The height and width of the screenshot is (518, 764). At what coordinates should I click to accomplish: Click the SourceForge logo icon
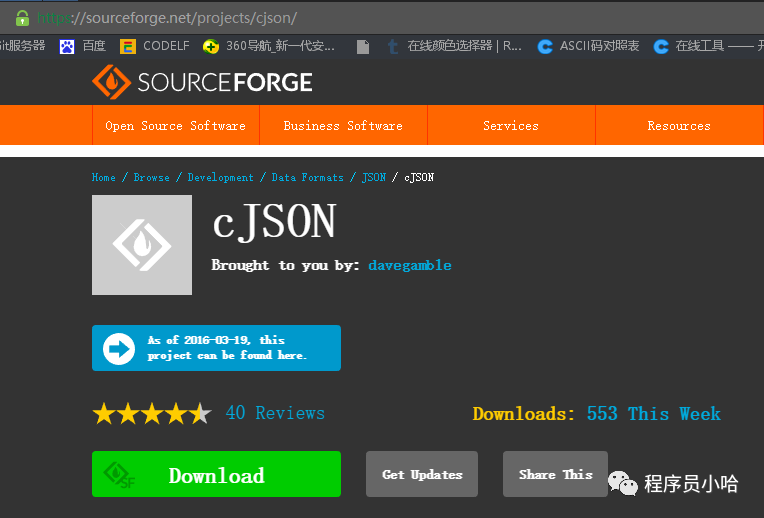pyautogui.click(x=111, y=82)
